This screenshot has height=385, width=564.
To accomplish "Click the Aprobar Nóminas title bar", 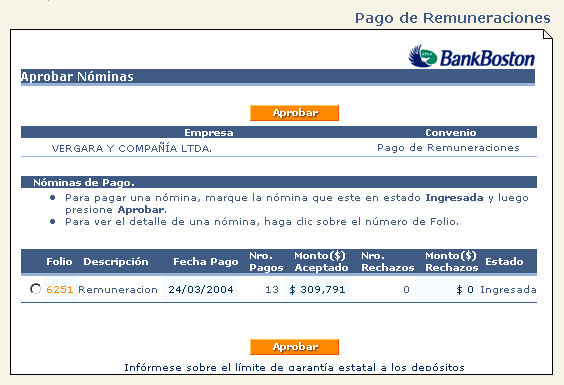I will [278, 77].
